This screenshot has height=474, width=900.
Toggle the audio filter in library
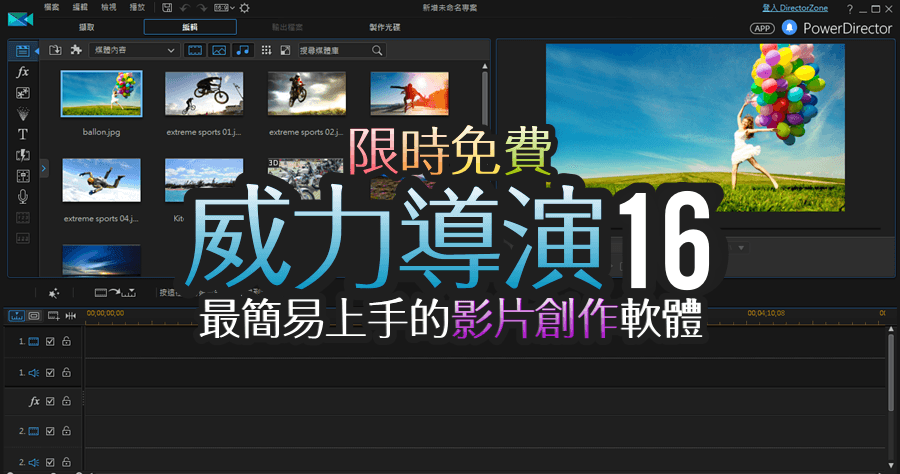tap(243, 50)
